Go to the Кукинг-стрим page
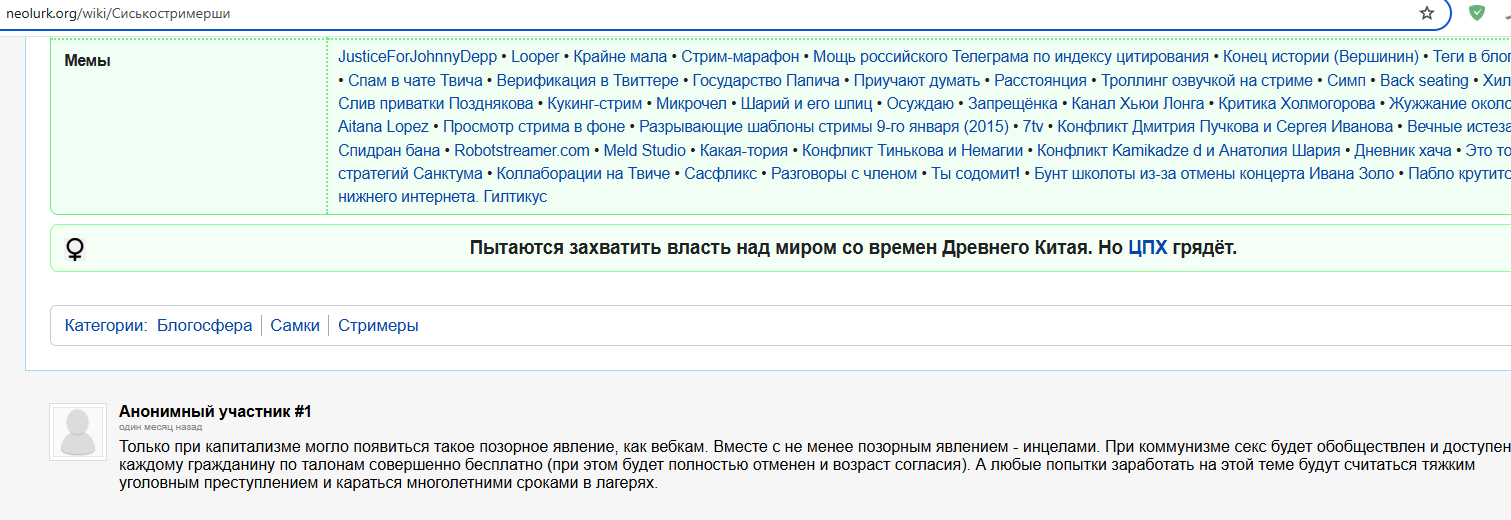Viewport: 1511px width, 520px height. pyautogui.click(x=595, y=105)
